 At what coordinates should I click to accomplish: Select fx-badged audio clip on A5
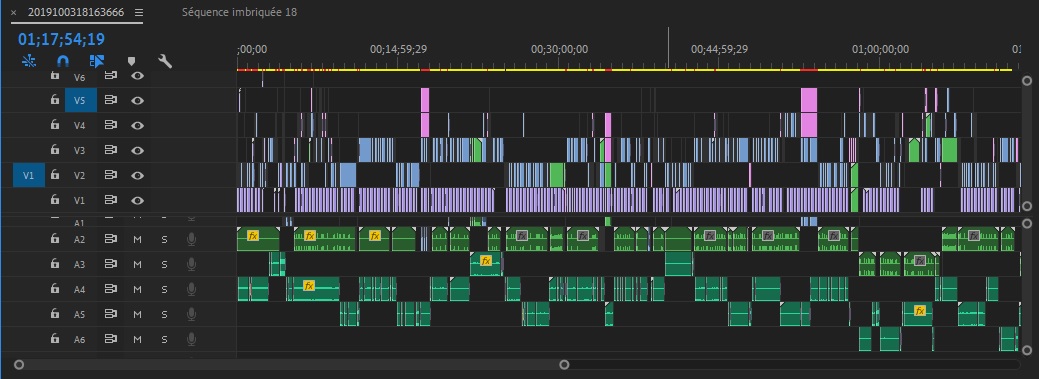click(x=918, y=314)
